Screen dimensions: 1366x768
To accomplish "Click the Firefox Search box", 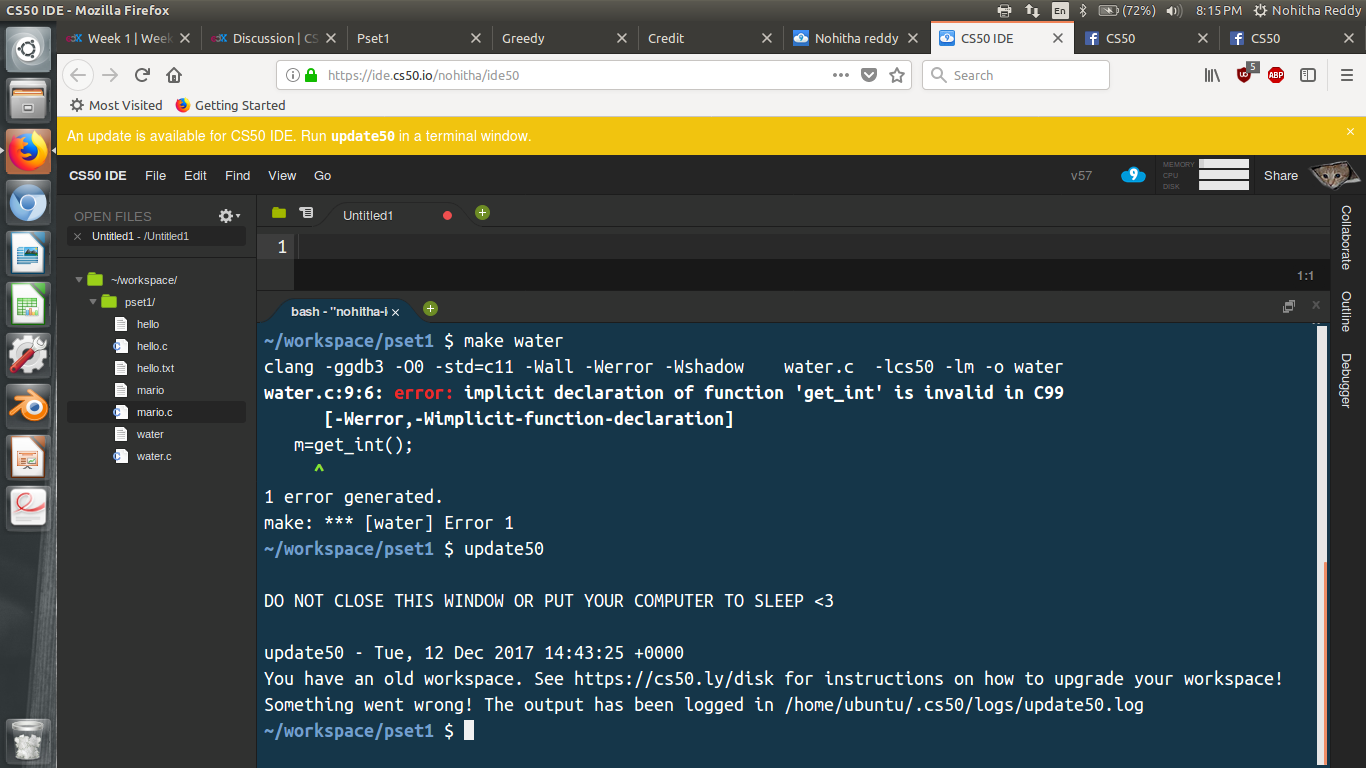I will tap(1016, 75).
